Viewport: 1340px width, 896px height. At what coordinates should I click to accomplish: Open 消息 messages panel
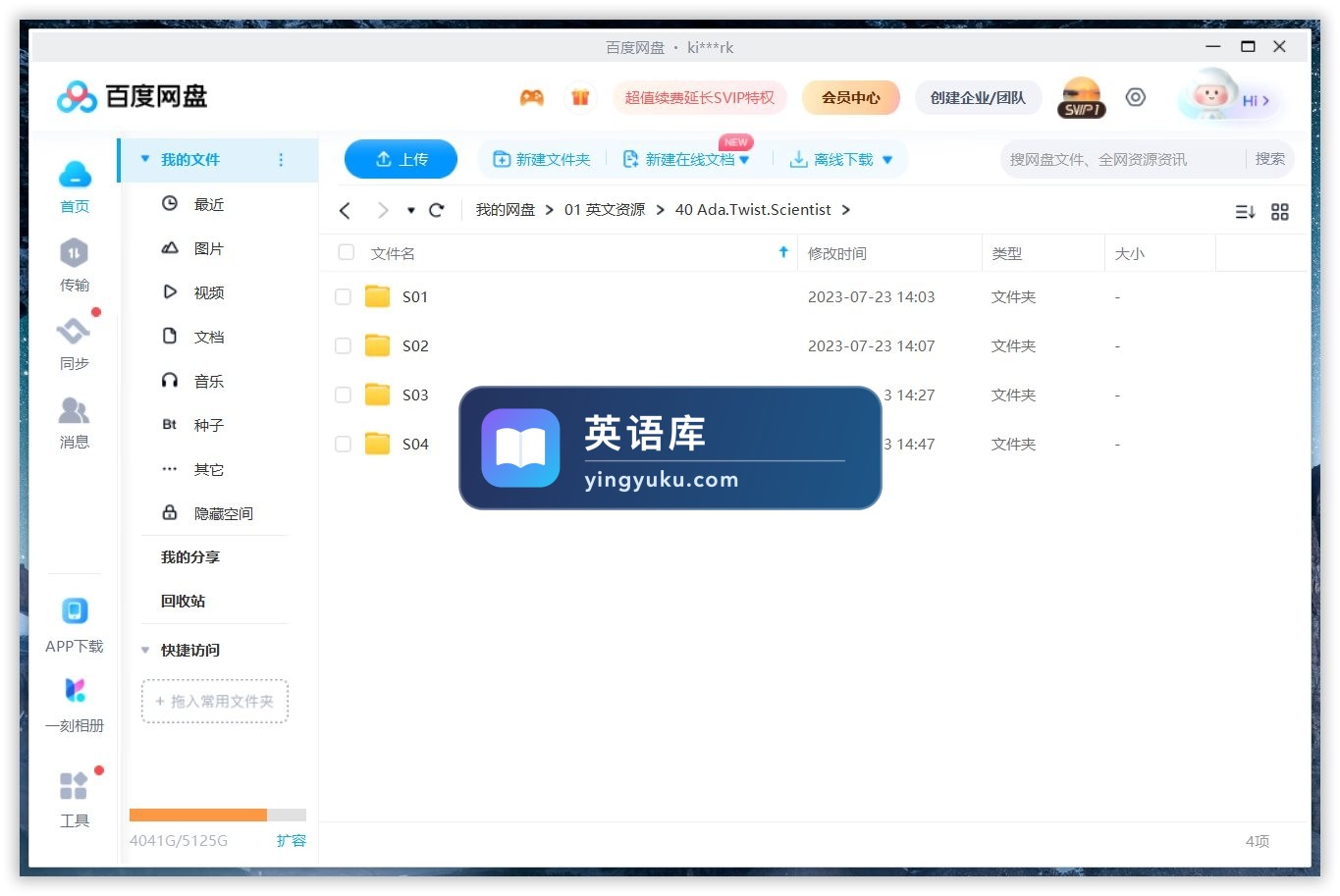[x=75, y=422]
